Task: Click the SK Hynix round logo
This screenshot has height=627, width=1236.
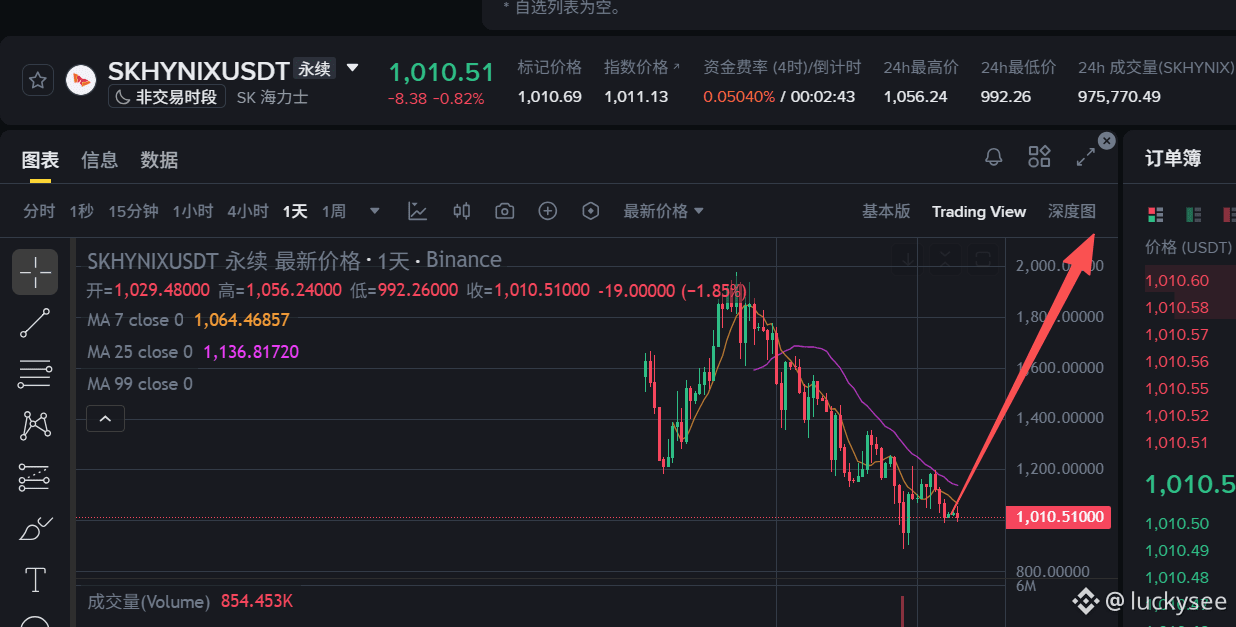Action: [81, 81]
